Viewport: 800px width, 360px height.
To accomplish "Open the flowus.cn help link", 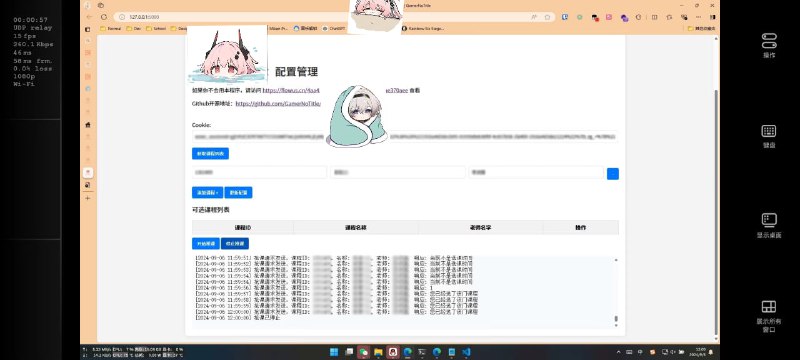I will [x=291, y=90].
